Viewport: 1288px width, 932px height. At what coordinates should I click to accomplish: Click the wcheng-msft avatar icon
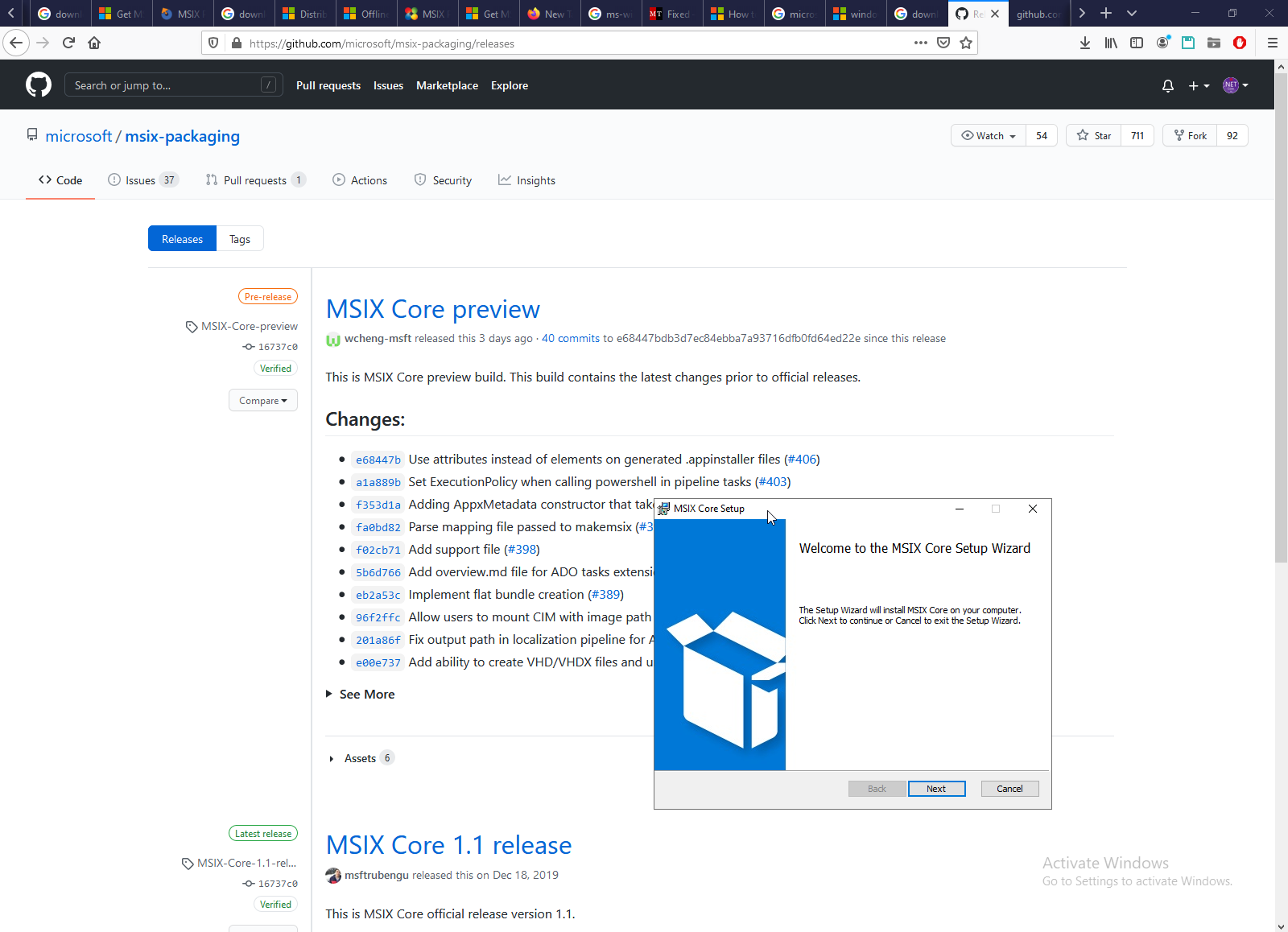(x=333, y=340)
